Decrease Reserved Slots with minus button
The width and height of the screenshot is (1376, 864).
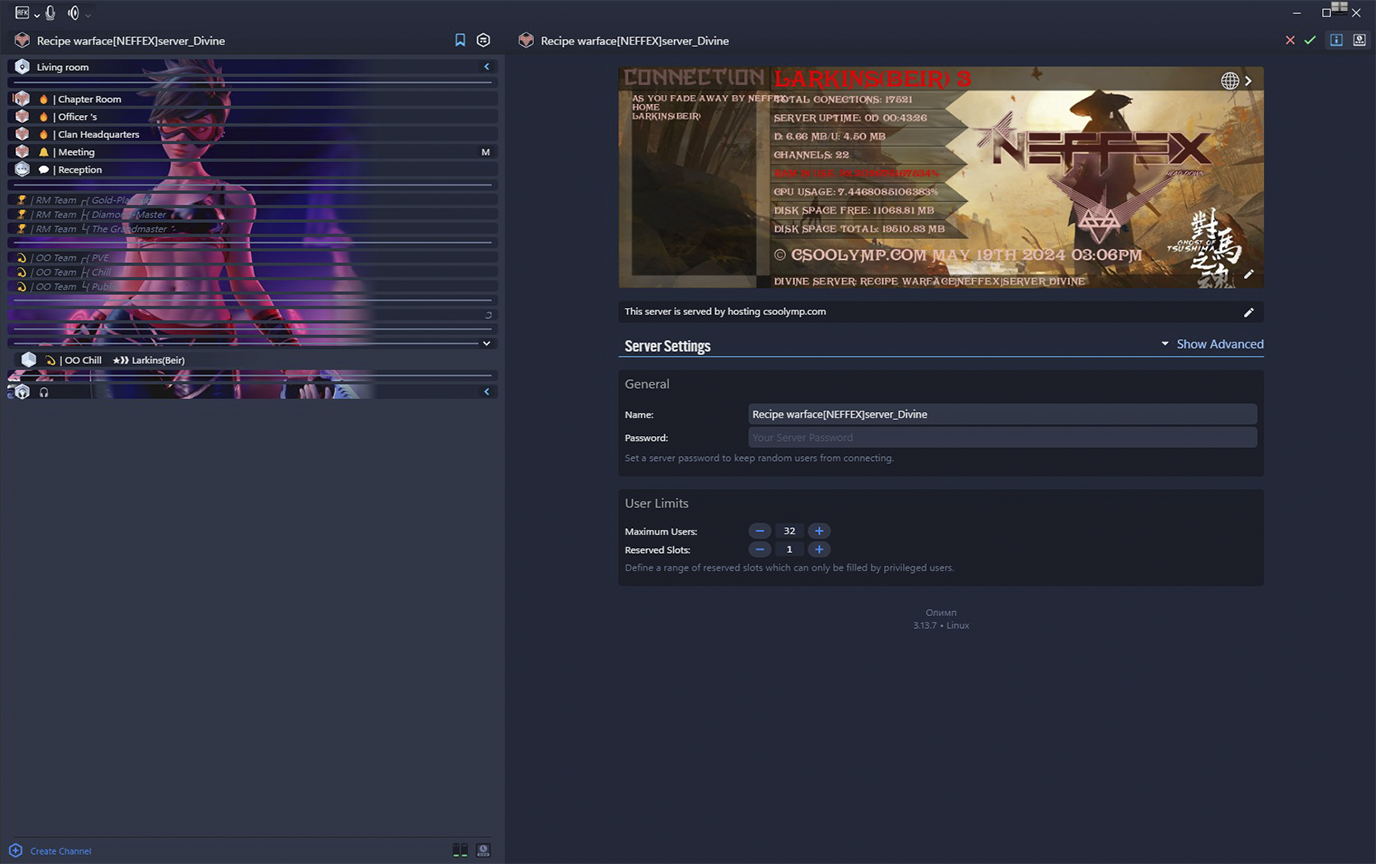point(760,549)
